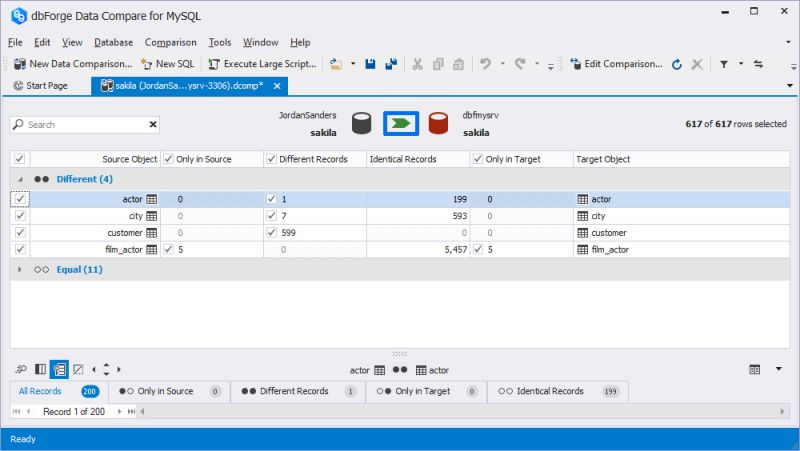This screenshot has width=800, height=451.
Task: Click the Open file folder icon
Action: click(x=336, y=64)
